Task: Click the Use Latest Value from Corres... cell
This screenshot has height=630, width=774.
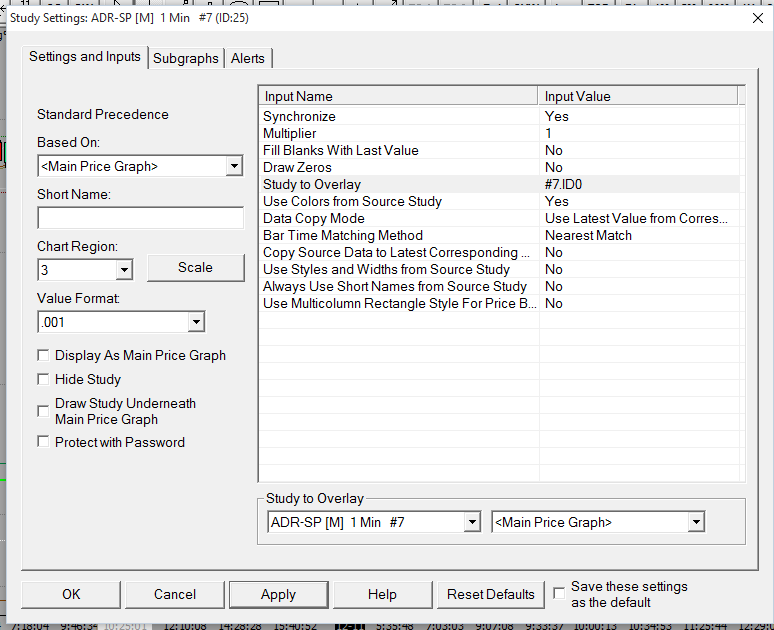Action: click(639, 218)
